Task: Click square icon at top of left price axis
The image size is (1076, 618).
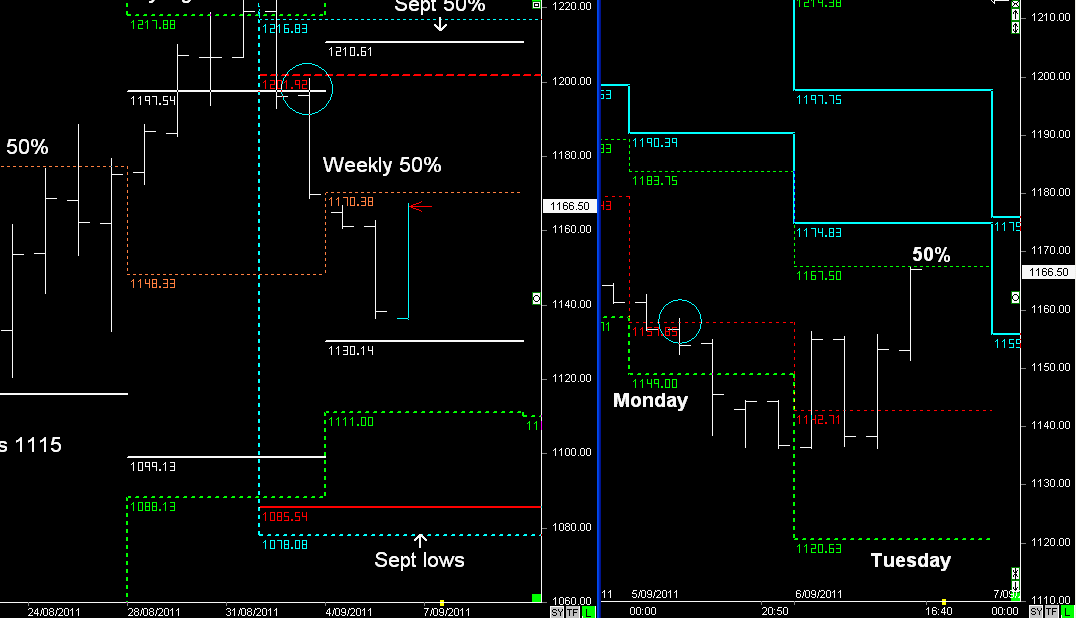Action: [537, 5]
